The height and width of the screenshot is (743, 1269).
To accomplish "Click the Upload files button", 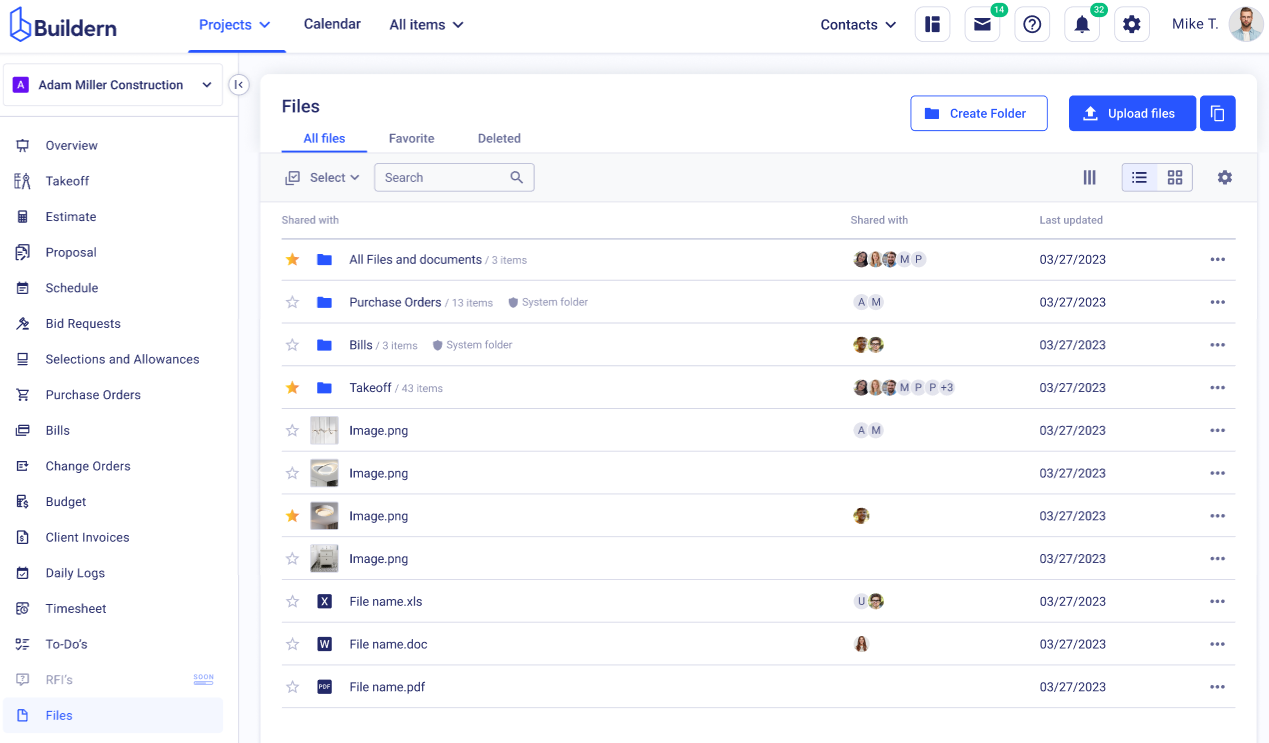I will pos(1131,114).
